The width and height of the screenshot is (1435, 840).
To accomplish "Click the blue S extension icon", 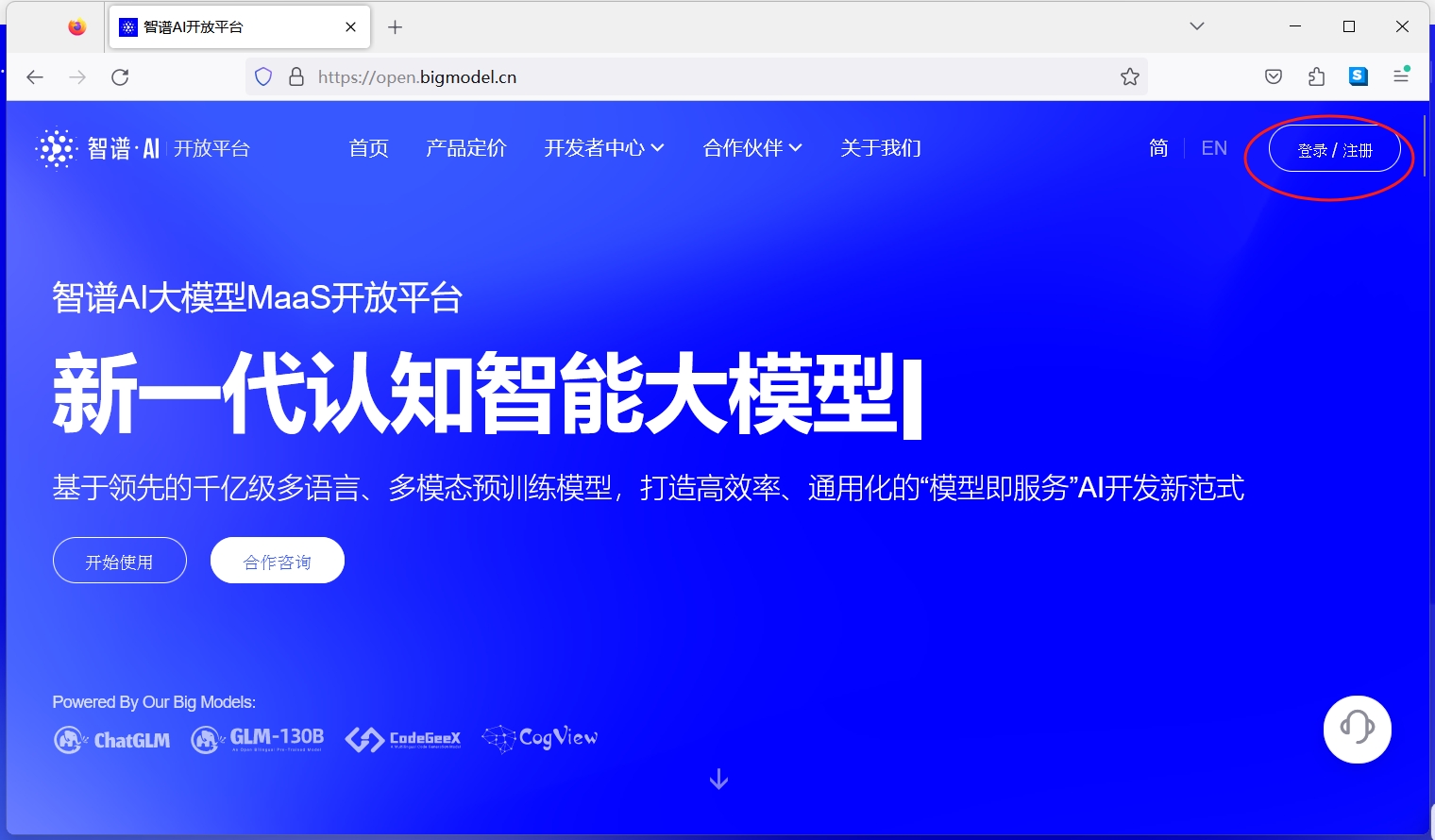I will [x=1359, y=77].
